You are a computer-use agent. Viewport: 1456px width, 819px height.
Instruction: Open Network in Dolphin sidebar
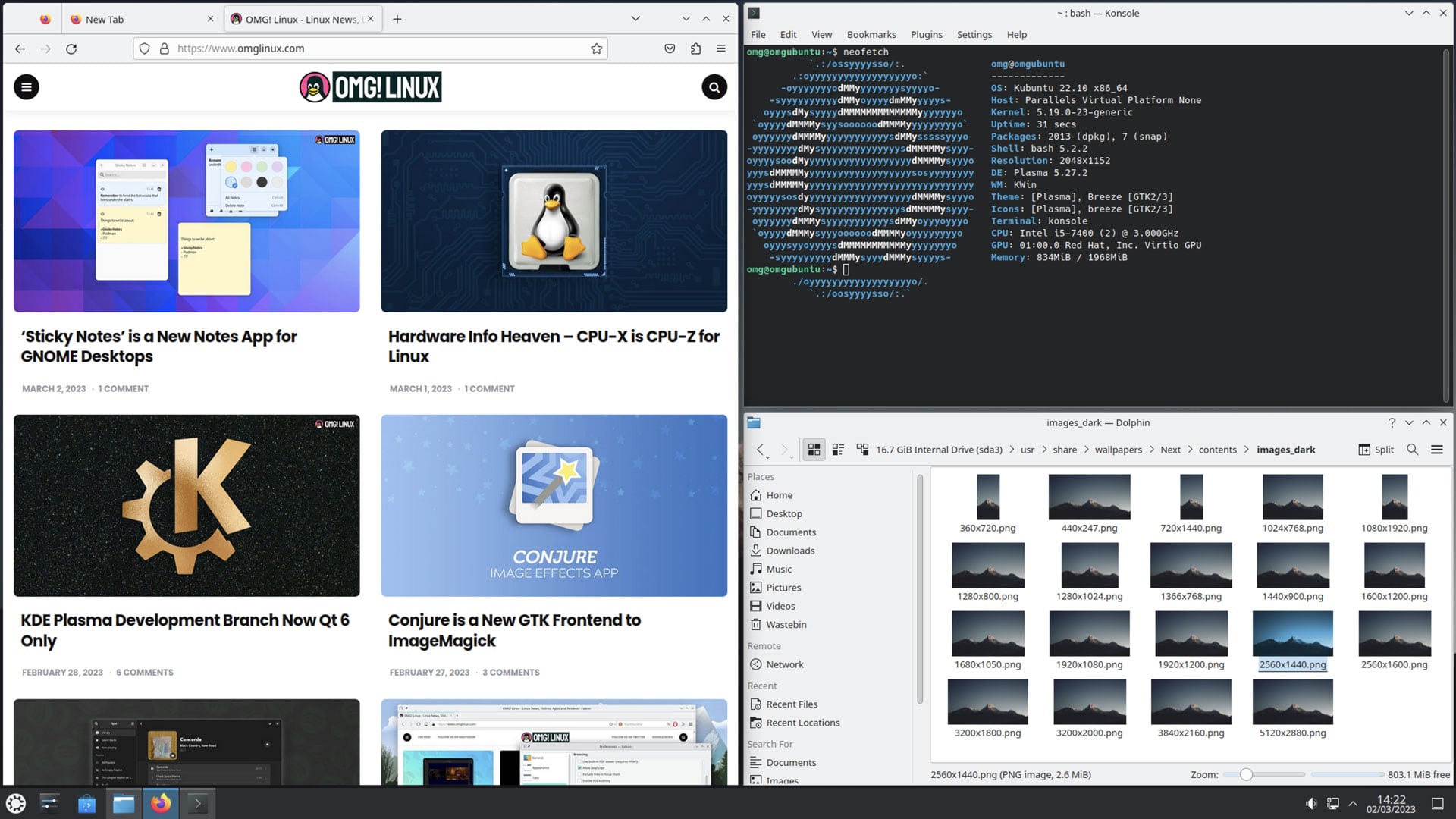784,664
